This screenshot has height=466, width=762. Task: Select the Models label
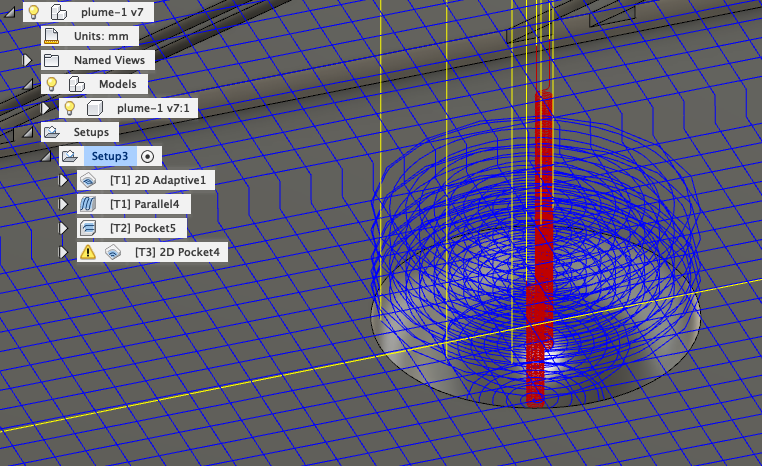pyautogui.click(x=118, y=84)
